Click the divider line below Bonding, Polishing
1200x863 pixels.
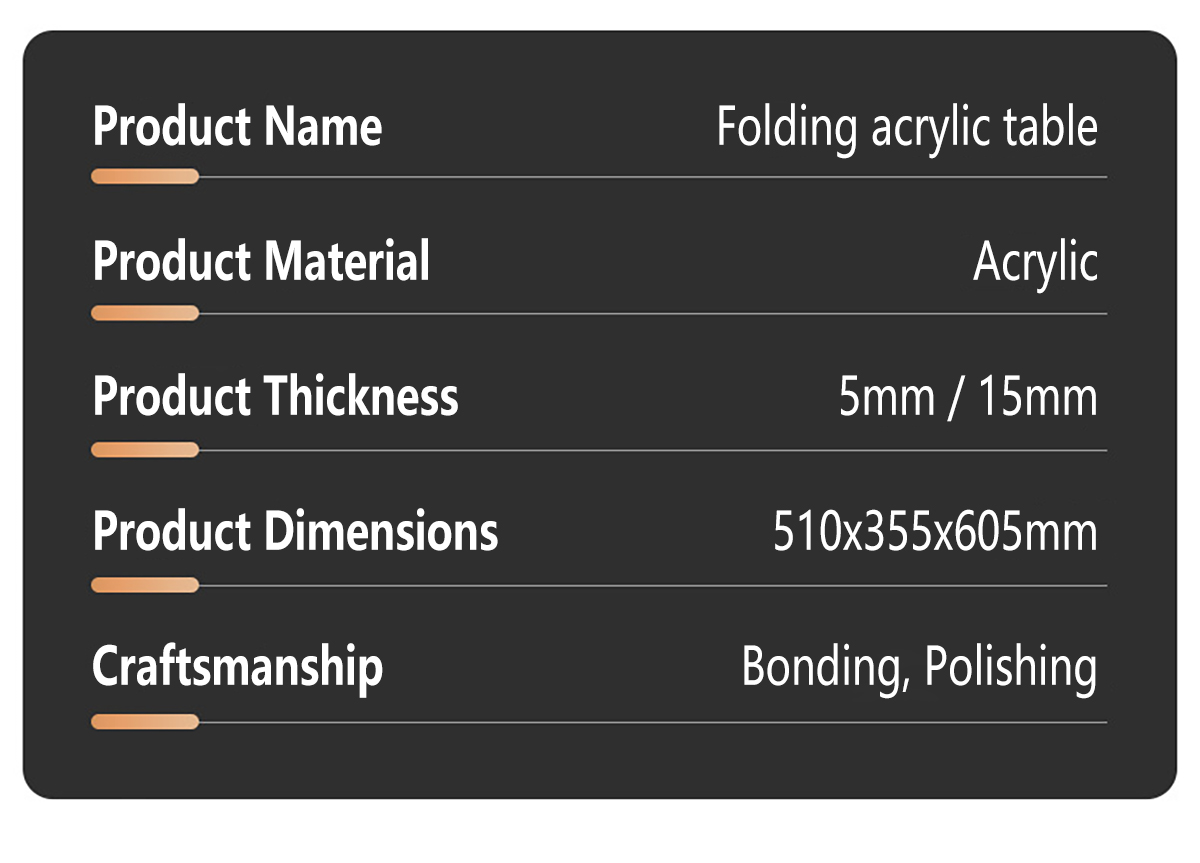(x=653, y=722)
